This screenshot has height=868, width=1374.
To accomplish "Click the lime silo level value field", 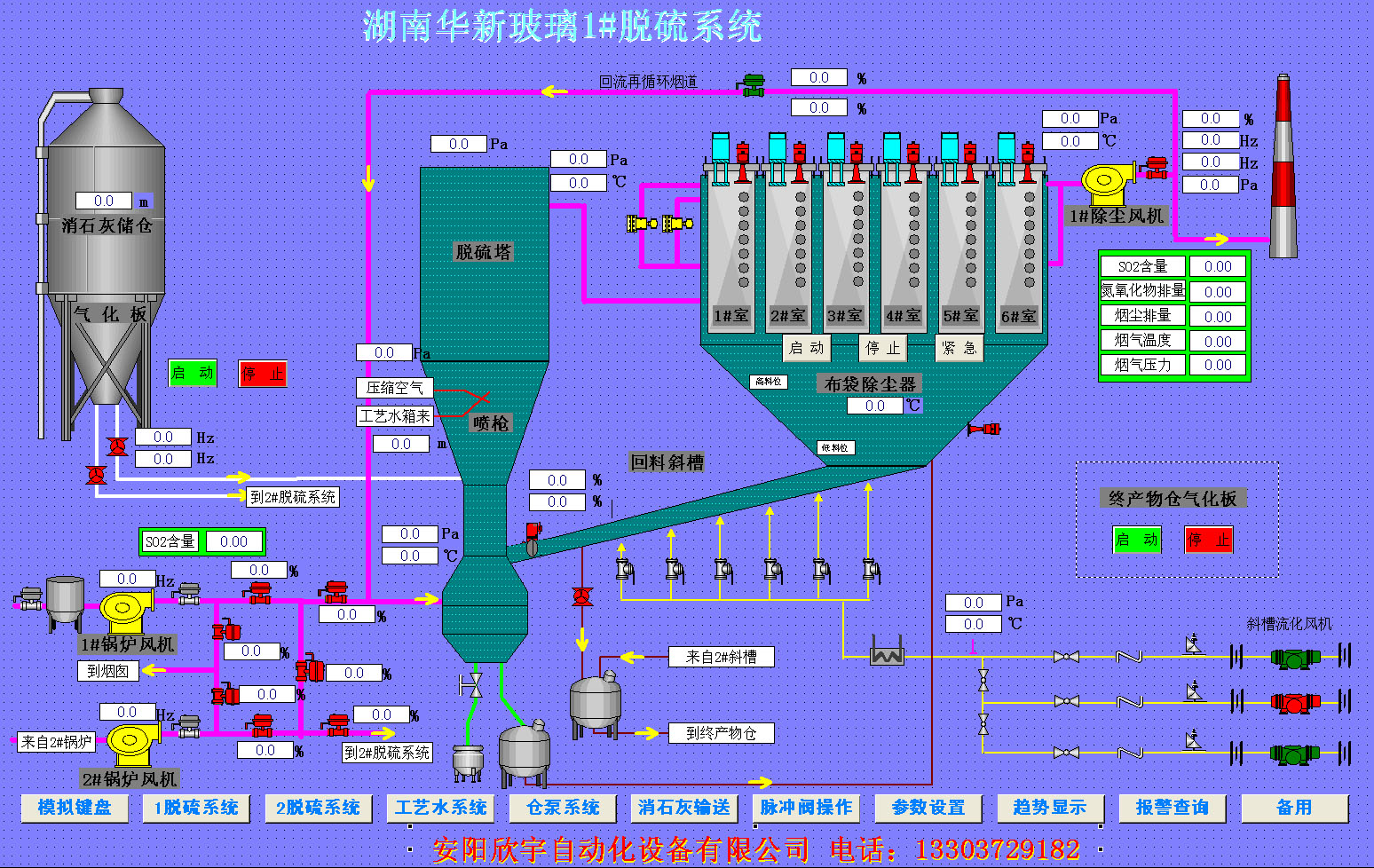I will [104, 201].
